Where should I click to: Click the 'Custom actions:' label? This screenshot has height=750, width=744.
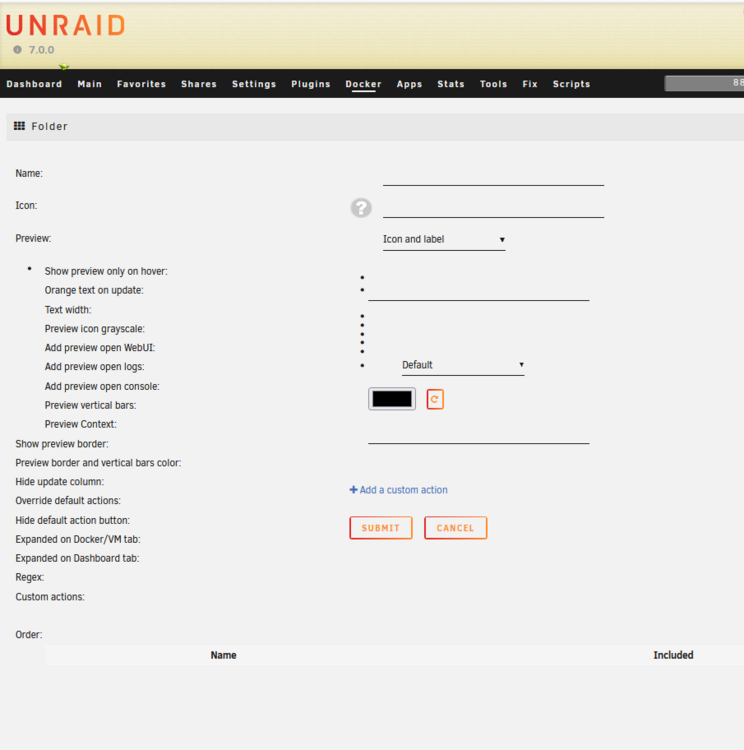coord(50,596)
